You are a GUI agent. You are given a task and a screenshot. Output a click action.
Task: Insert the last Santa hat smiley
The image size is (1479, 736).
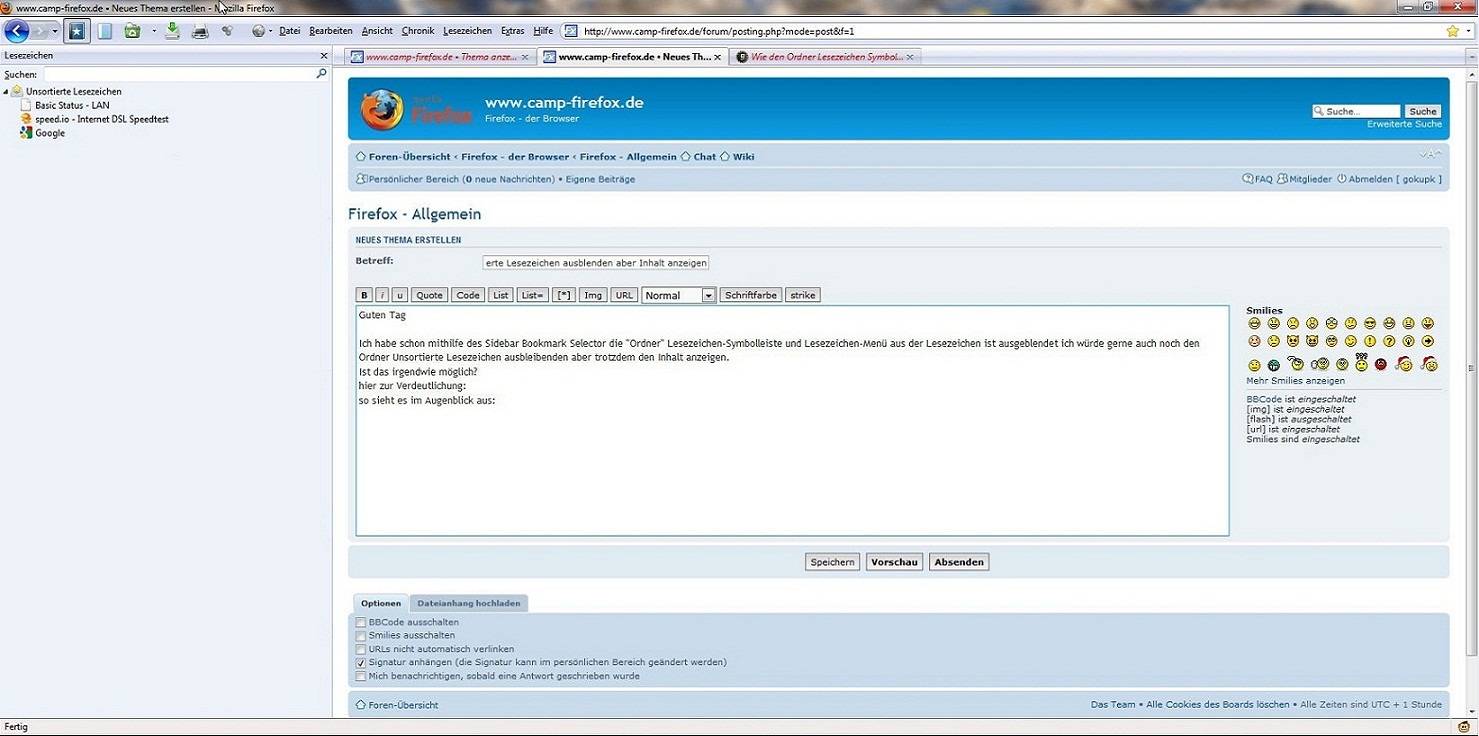coord(1429,363)
